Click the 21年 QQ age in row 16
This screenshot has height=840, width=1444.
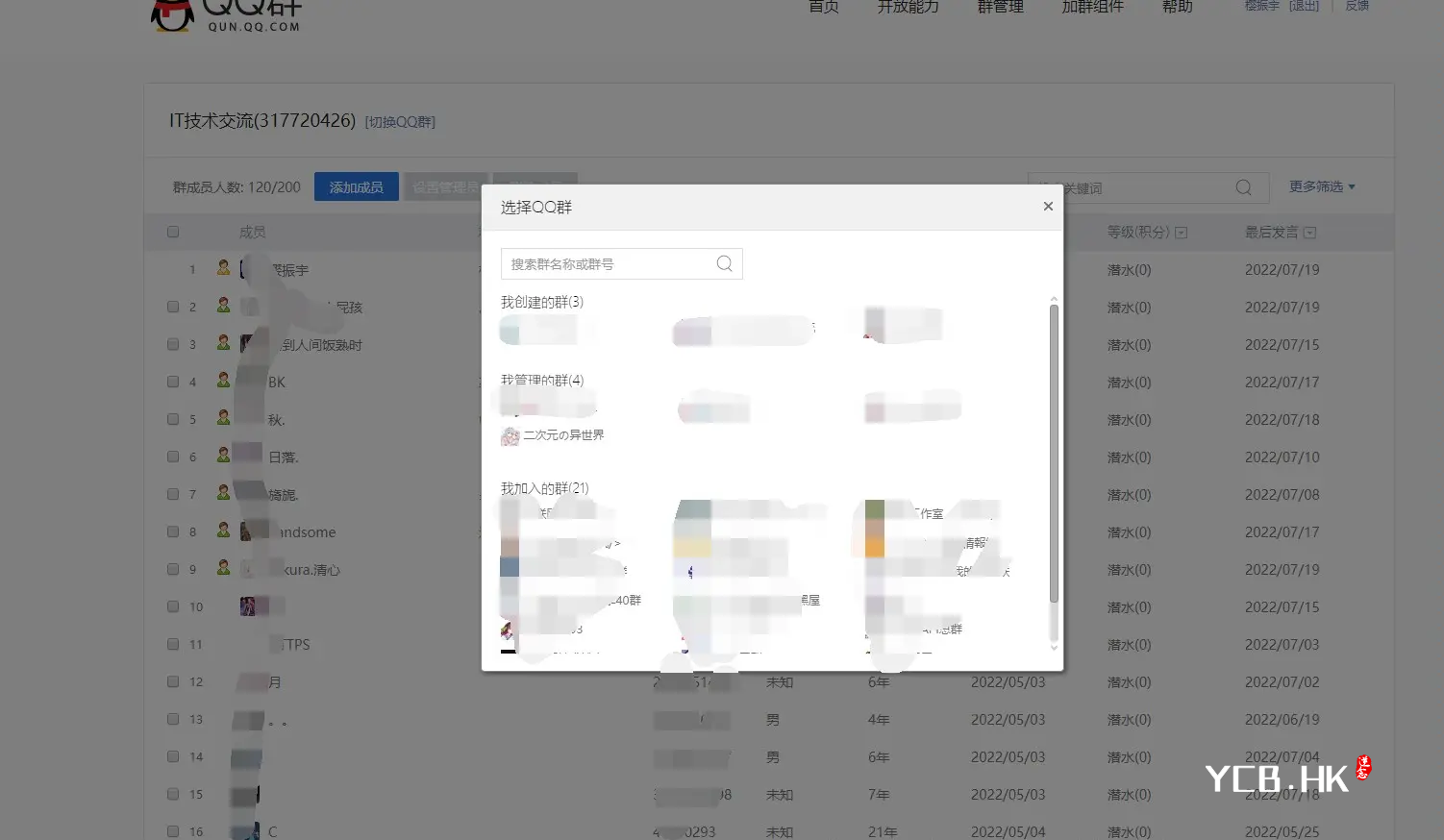click(883, 832)
